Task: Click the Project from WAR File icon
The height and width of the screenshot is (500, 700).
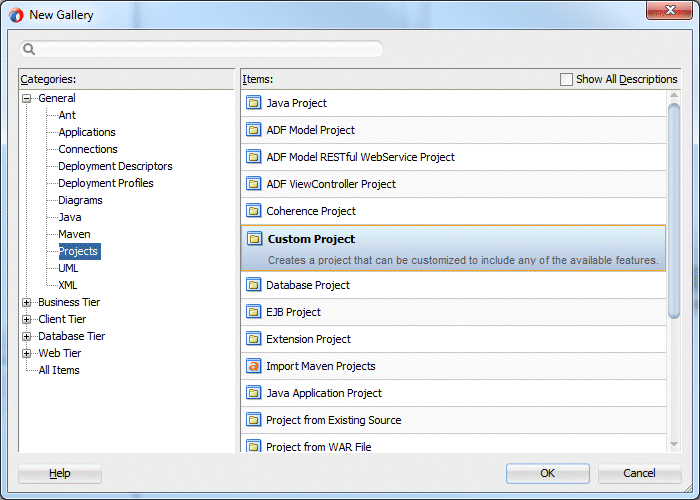Action: (254, 446)
